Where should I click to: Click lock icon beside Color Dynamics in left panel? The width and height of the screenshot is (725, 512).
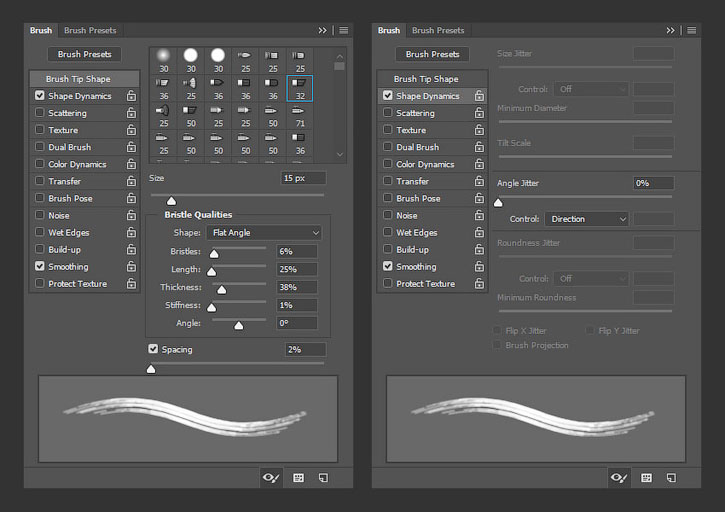tap(131, 164)
